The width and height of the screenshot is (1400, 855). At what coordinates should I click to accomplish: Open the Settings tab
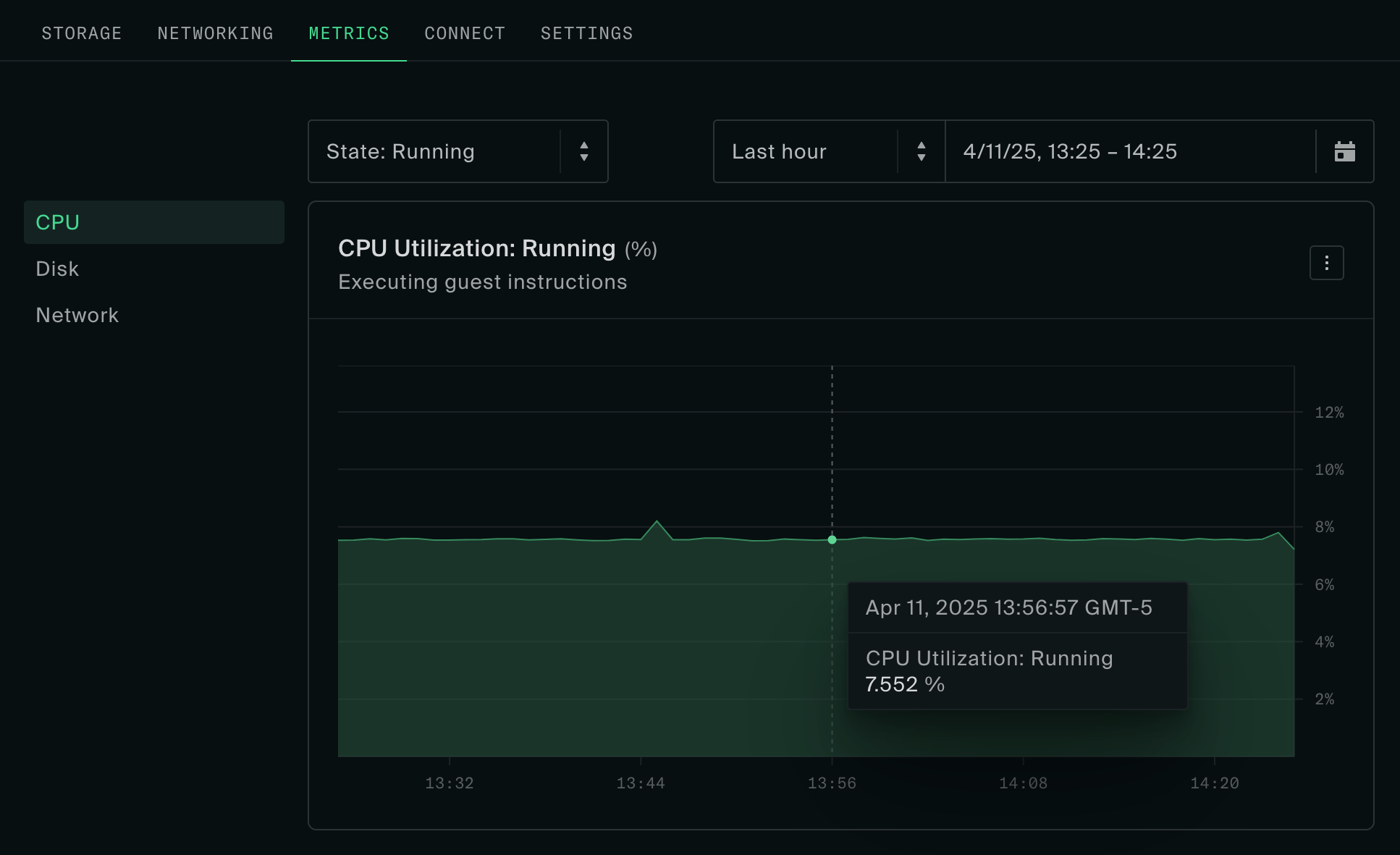[x=586, y=33]
